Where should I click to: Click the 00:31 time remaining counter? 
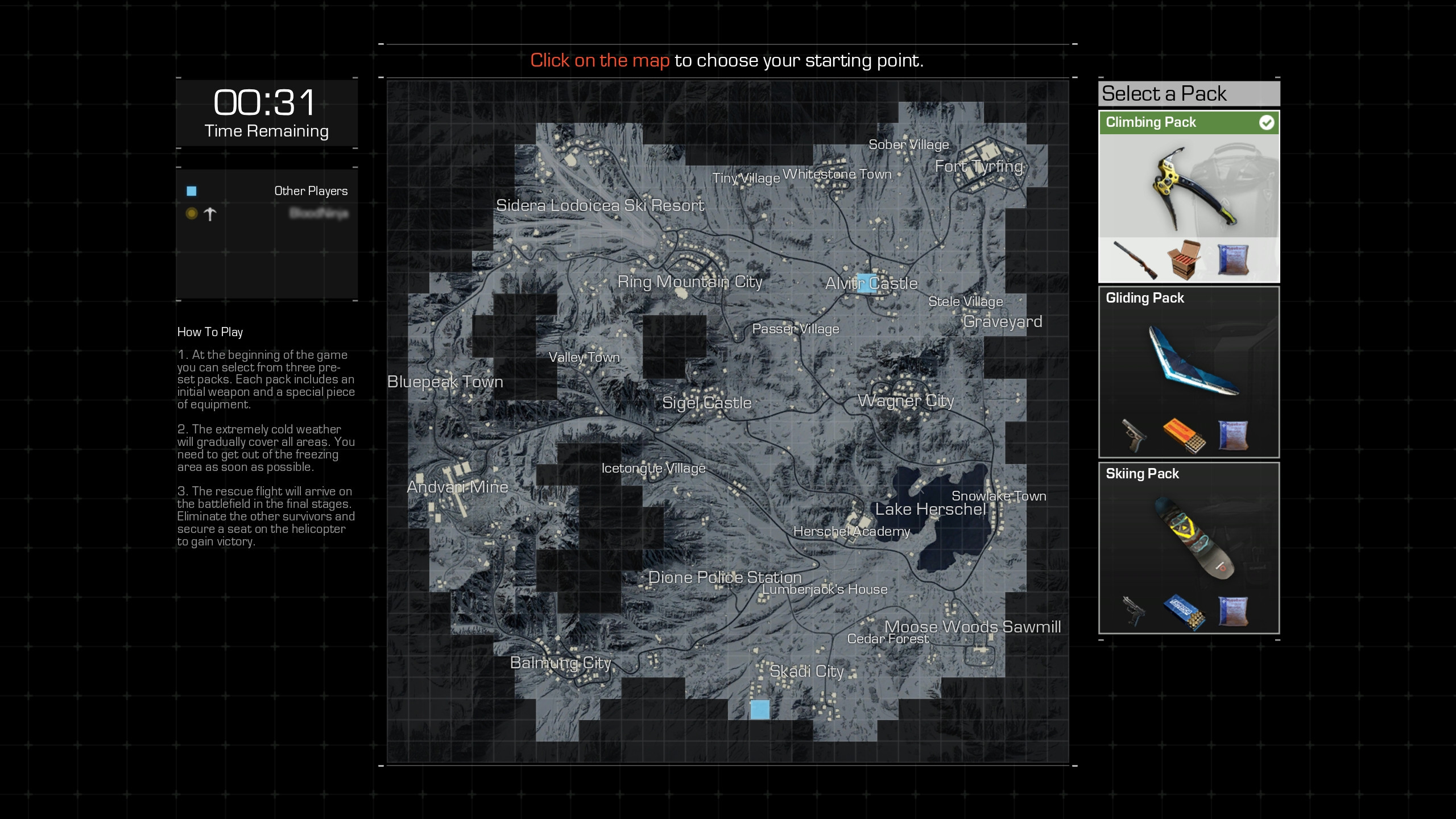[265, 103]
